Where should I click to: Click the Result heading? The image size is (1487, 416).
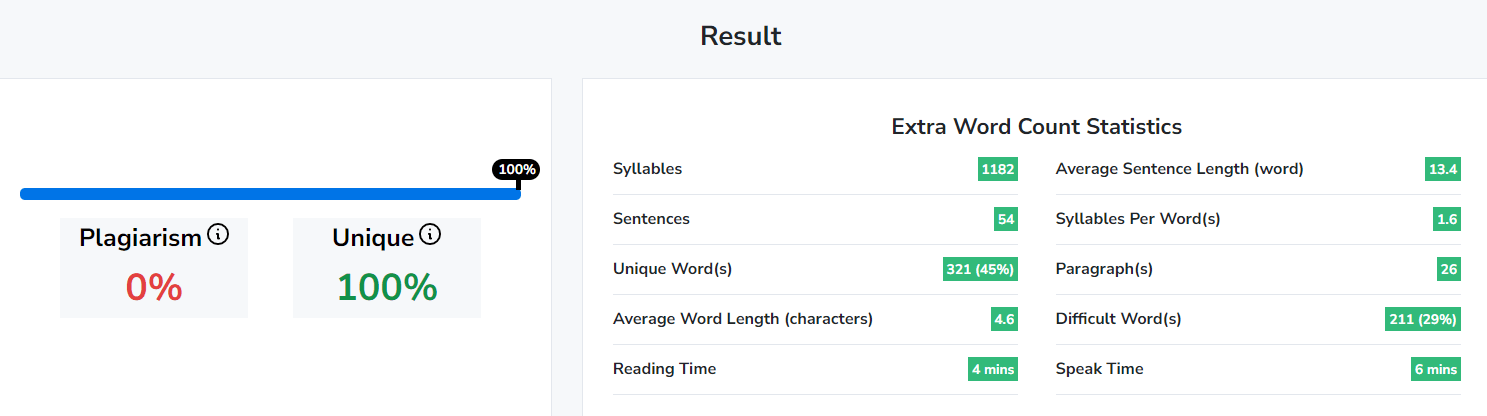(741, 36)
